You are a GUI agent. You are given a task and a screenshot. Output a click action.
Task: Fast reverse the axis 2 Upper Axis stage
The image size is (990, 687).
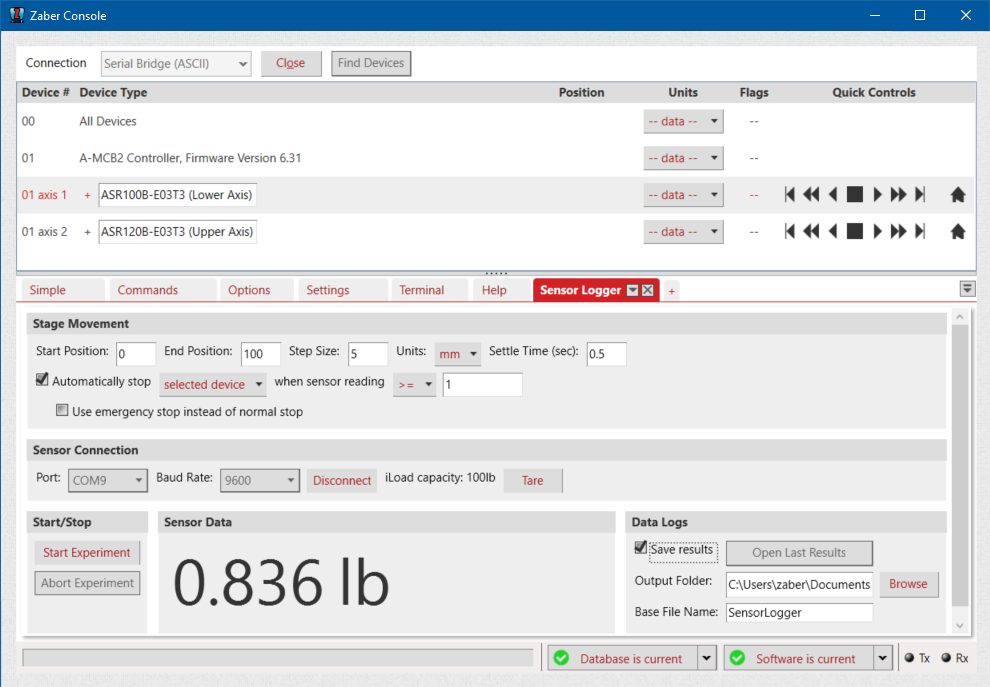(811, 232)
